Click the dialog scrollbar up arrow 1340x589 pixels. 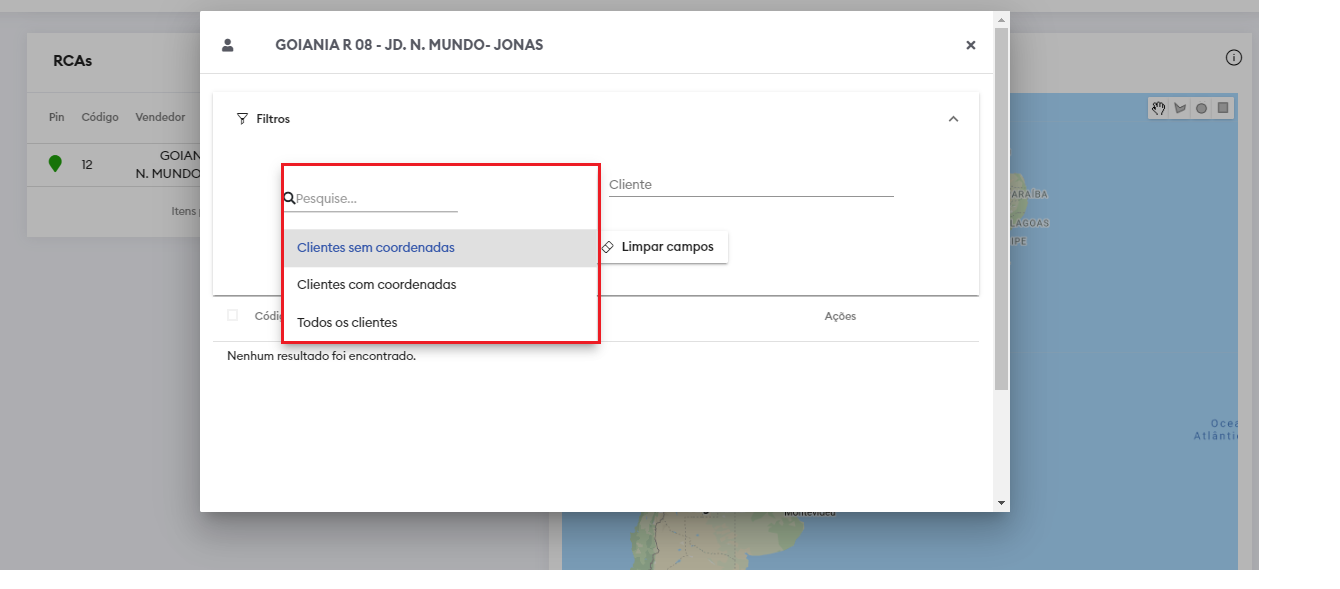coord(1001,19)
